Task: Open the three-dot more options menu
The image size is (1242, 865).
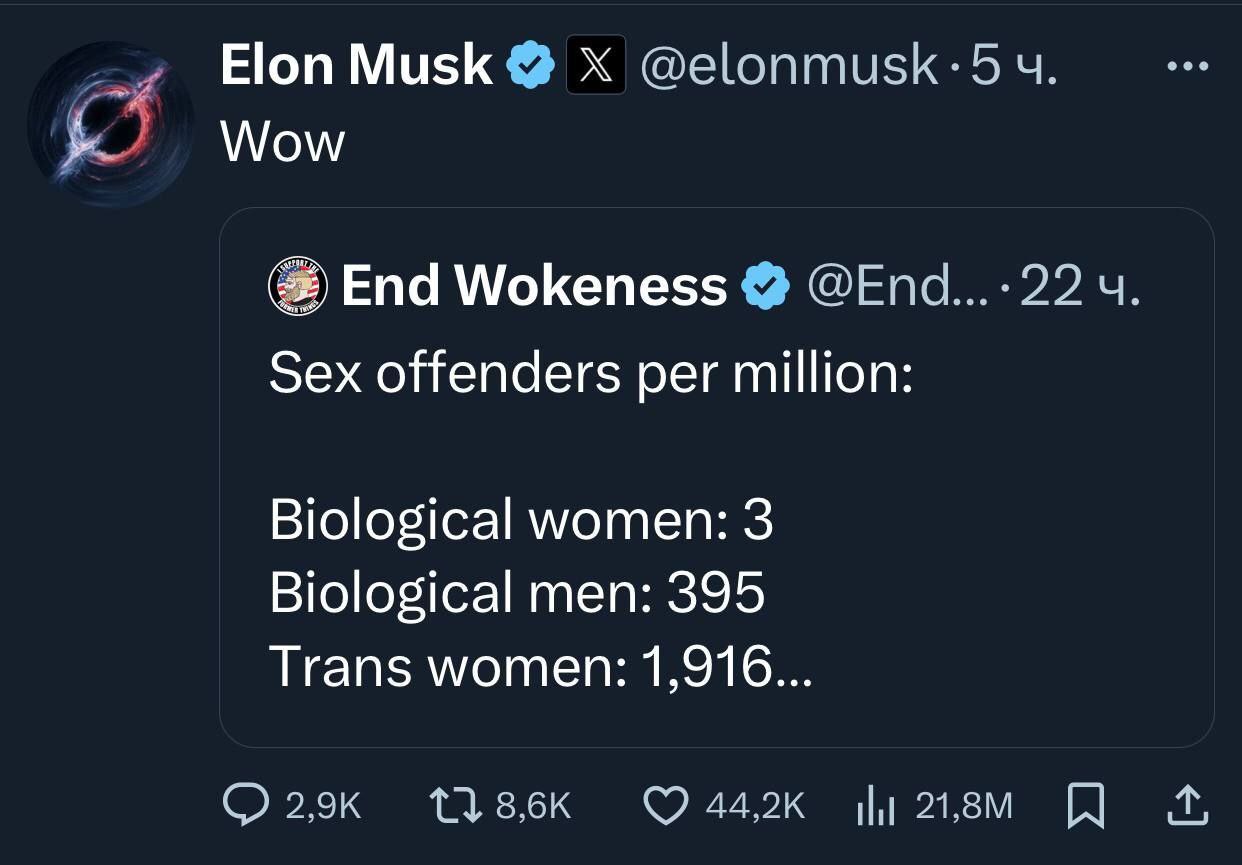Action: click(1189, 67)
